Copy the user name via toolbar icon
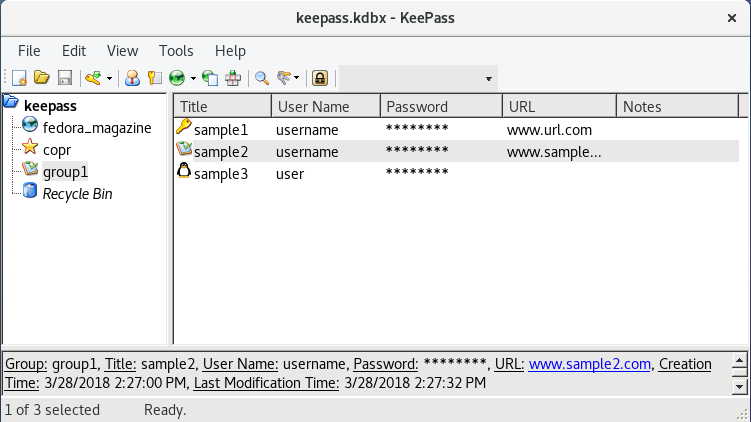The width and height of the screenshot is (751, 422). point(131,78)
